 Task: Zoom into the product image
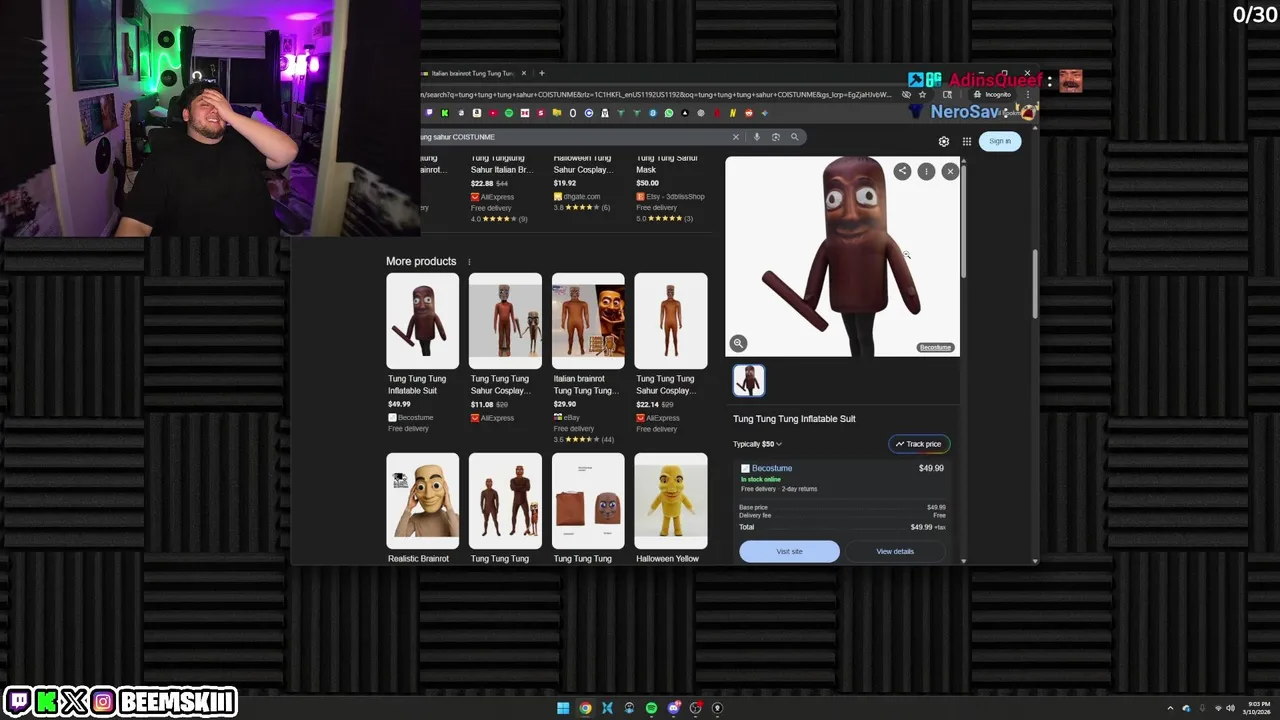pos(738,343)
